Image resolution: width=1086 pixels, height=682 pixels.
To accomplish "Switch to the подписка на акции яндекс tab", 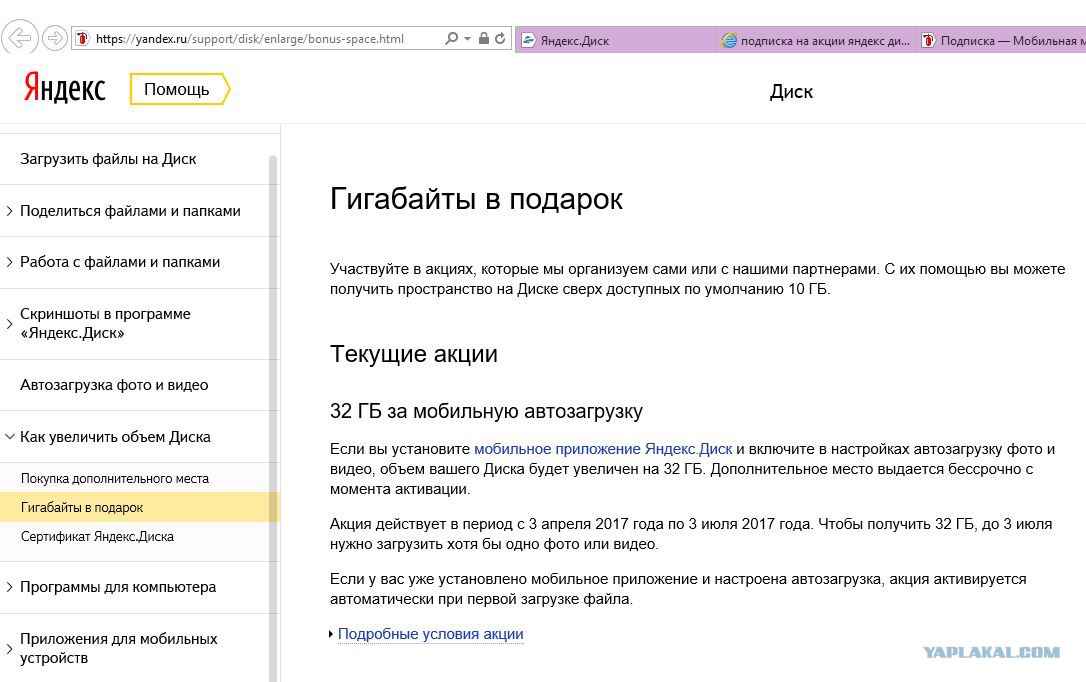I will 816,40.
